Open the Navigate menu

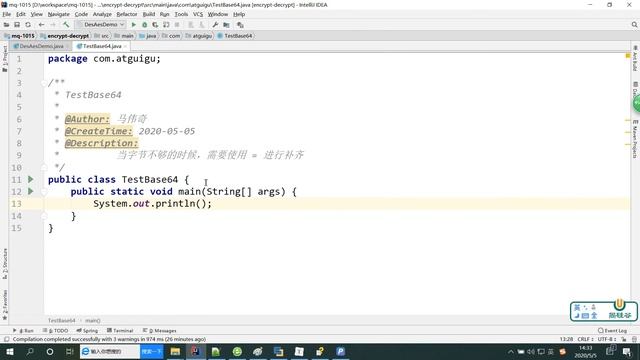point(58,14)
